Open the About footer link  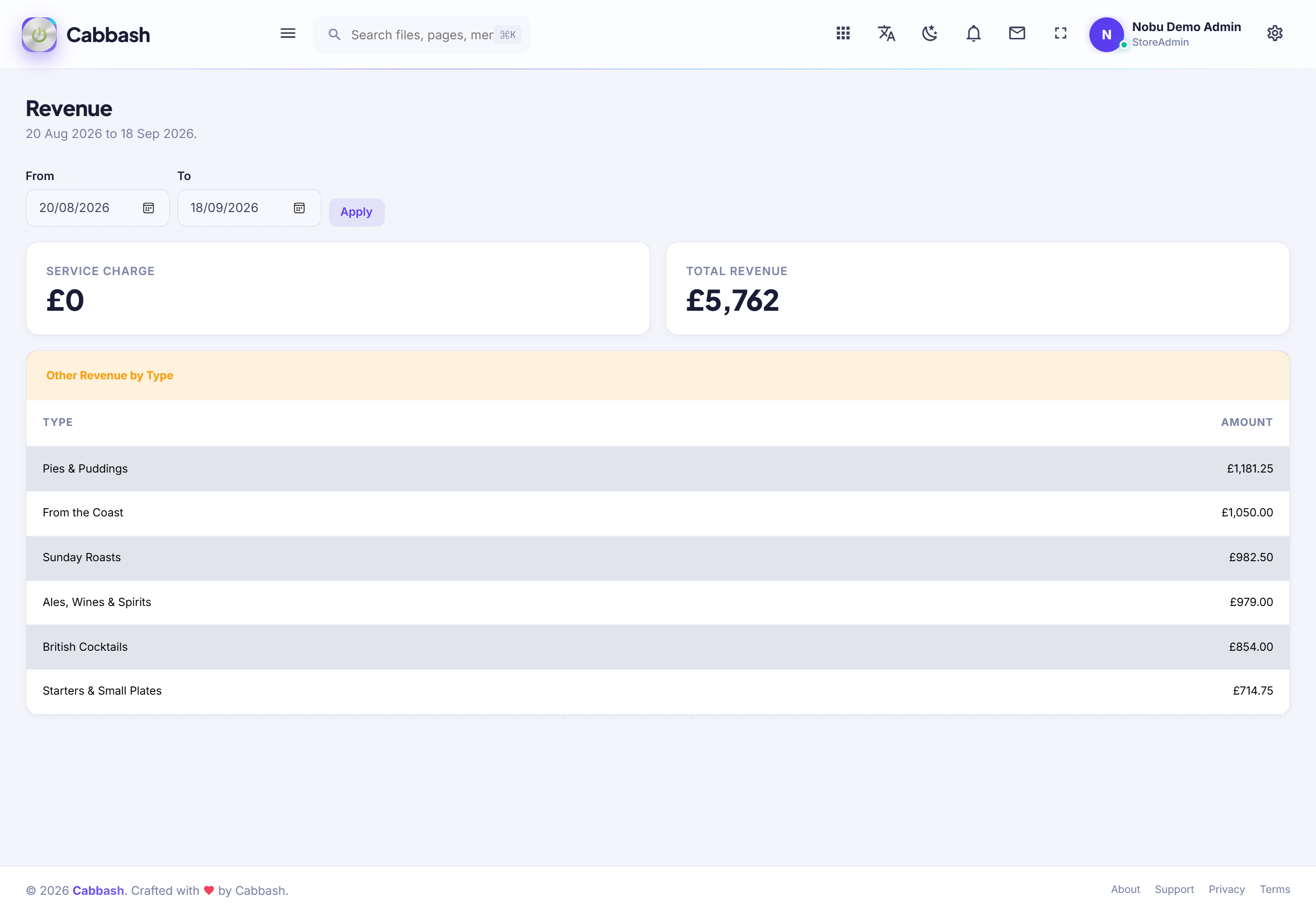click(x=1125, y=889)
